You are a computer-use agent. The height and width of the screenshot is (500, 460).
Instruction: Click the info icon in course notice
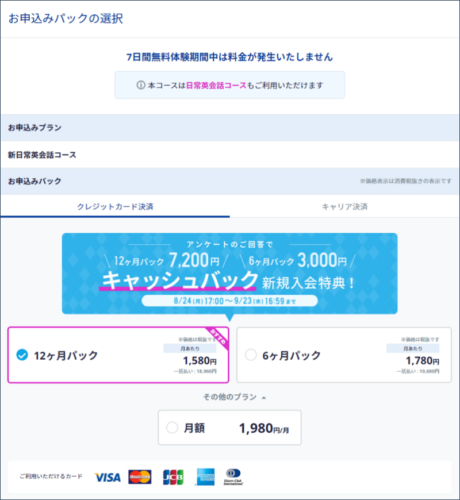(141, 85)
